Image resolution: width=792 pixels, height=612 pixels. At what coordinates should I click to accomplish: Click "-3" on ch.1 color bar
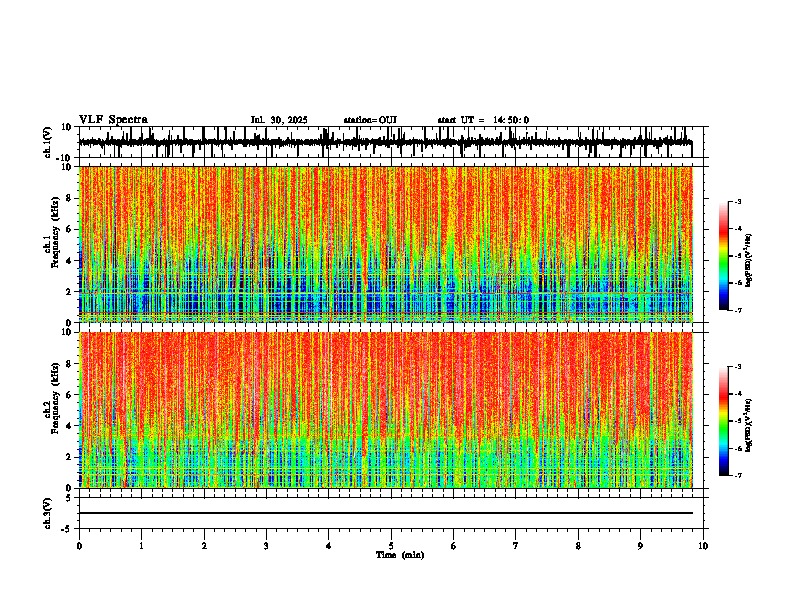tap(738, 201)
